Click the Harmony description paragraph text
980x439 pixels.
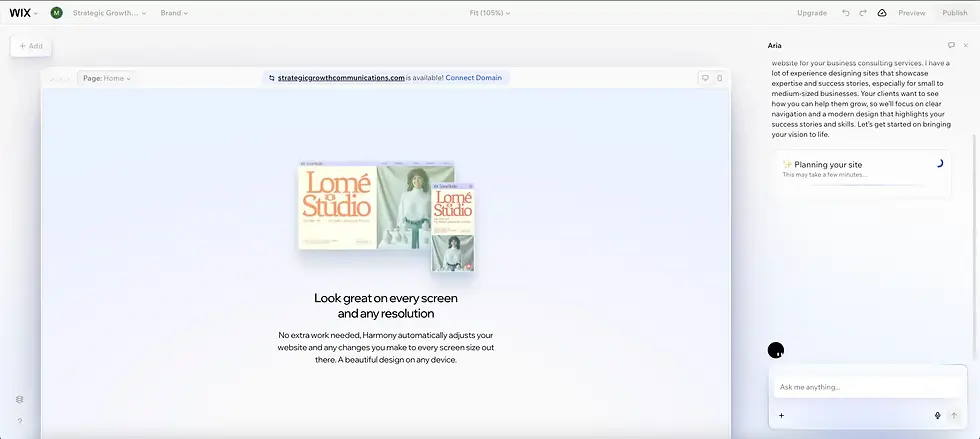[386, 348]
